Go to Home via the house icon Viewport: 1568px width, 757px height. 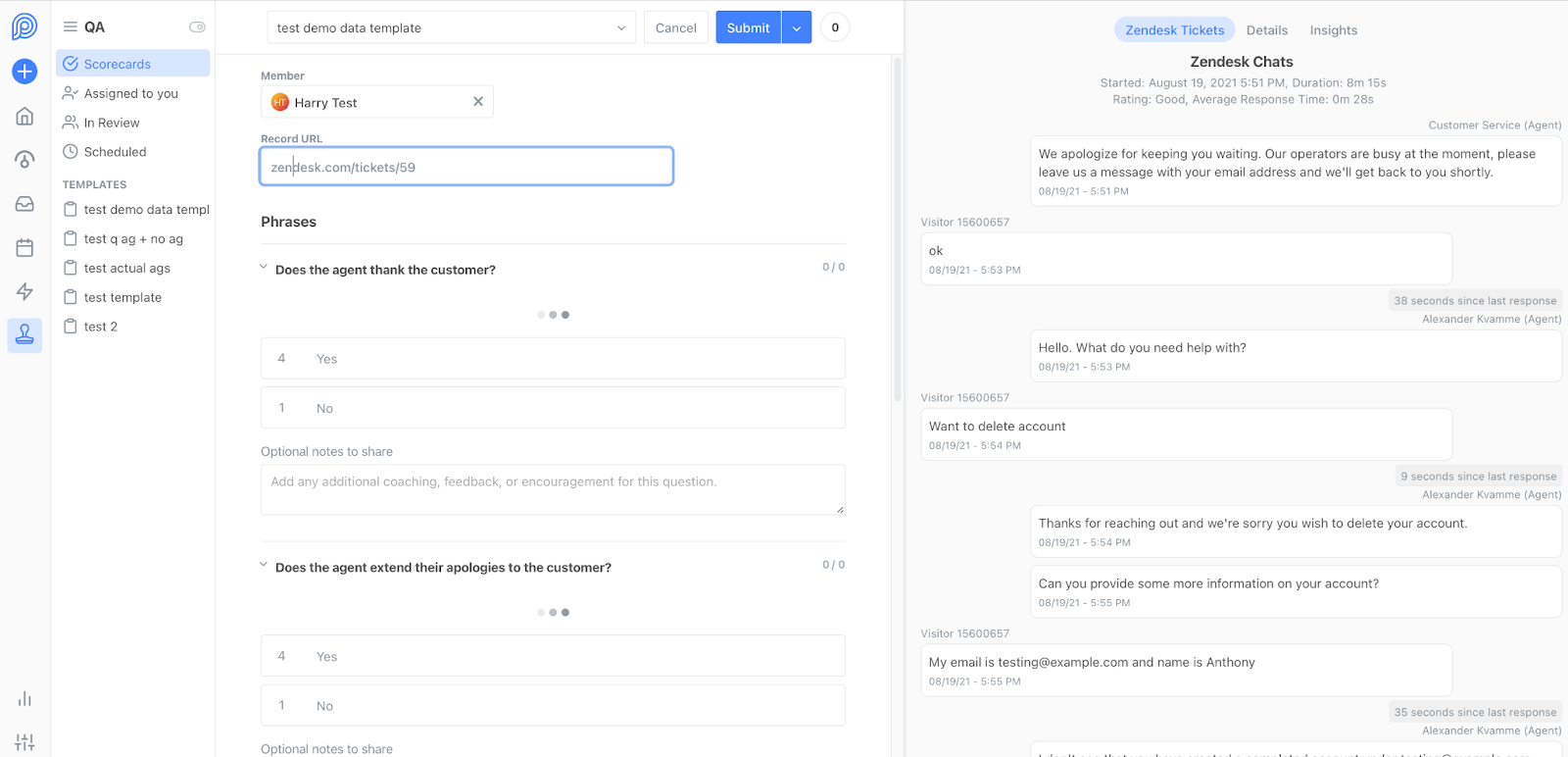pos(24,117)
